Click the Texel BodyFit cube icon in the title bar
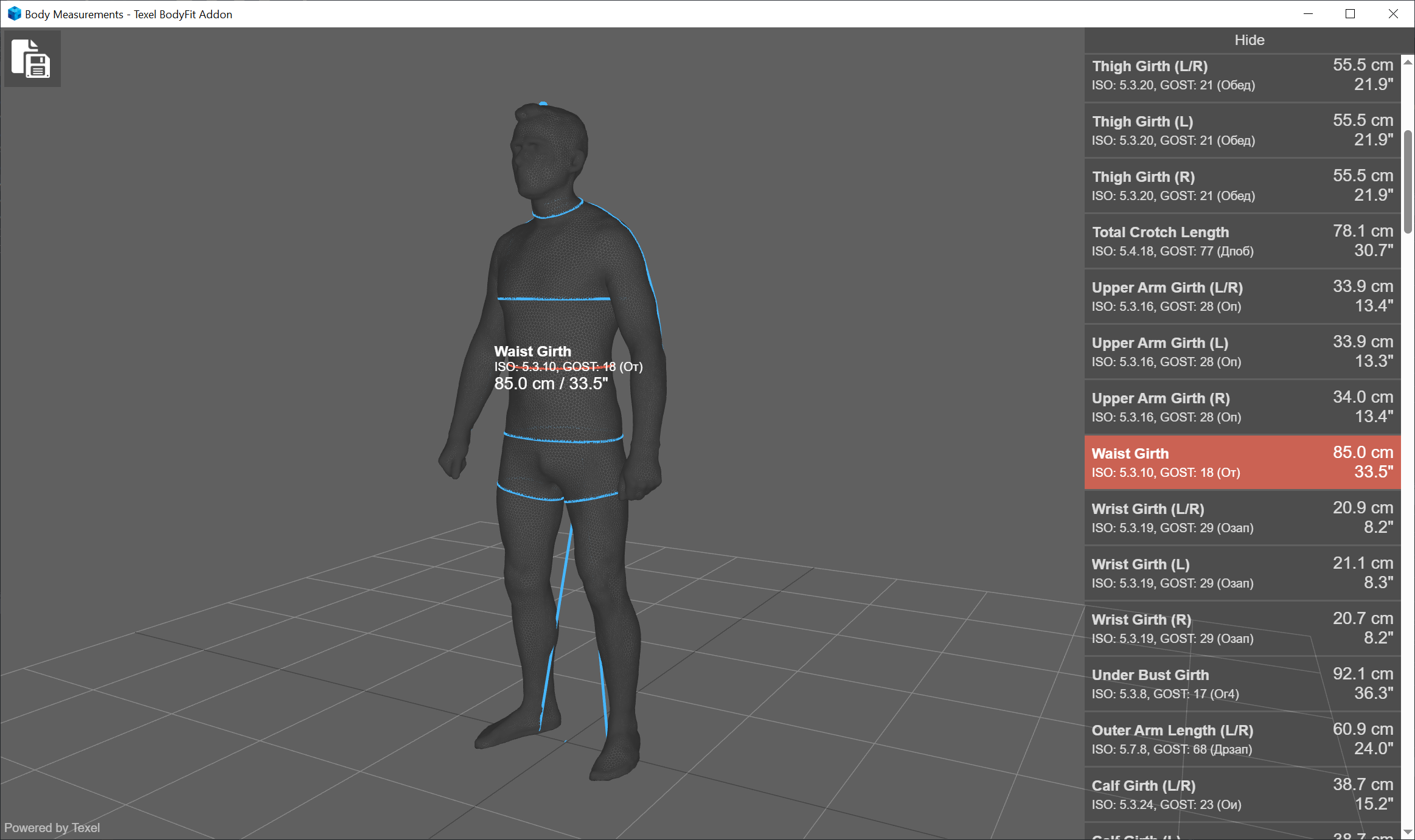The width and height of the screenshot is (1415, 840). tap(13, 13)
